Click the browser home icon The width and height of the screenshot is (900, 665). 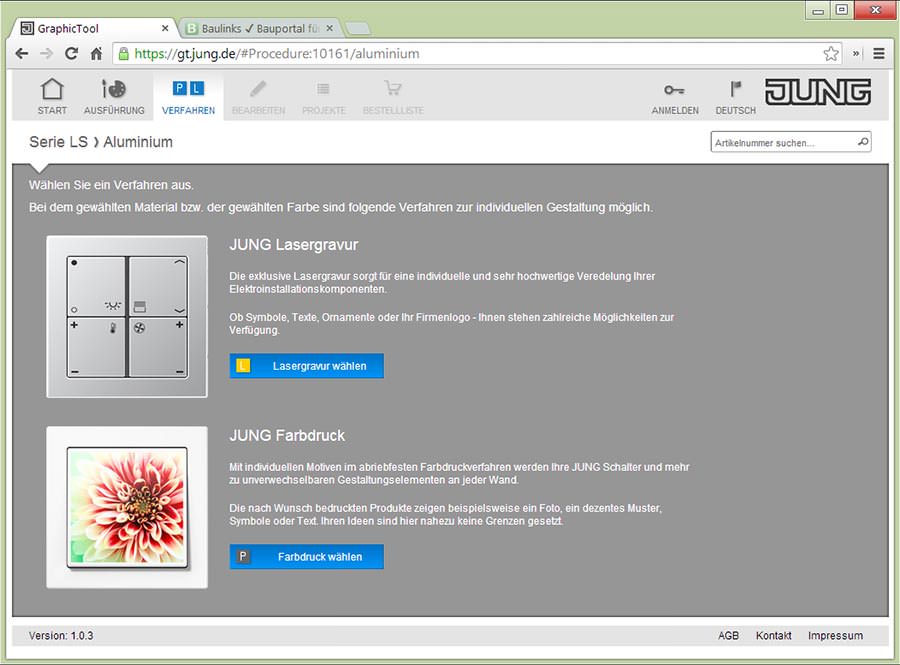point(96,54)
